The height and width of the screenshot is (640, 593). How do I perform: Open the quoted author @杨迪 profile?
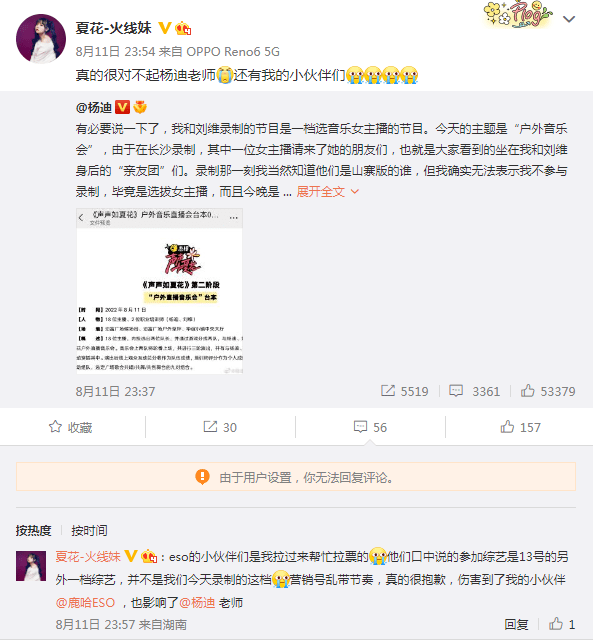[94, 107]
